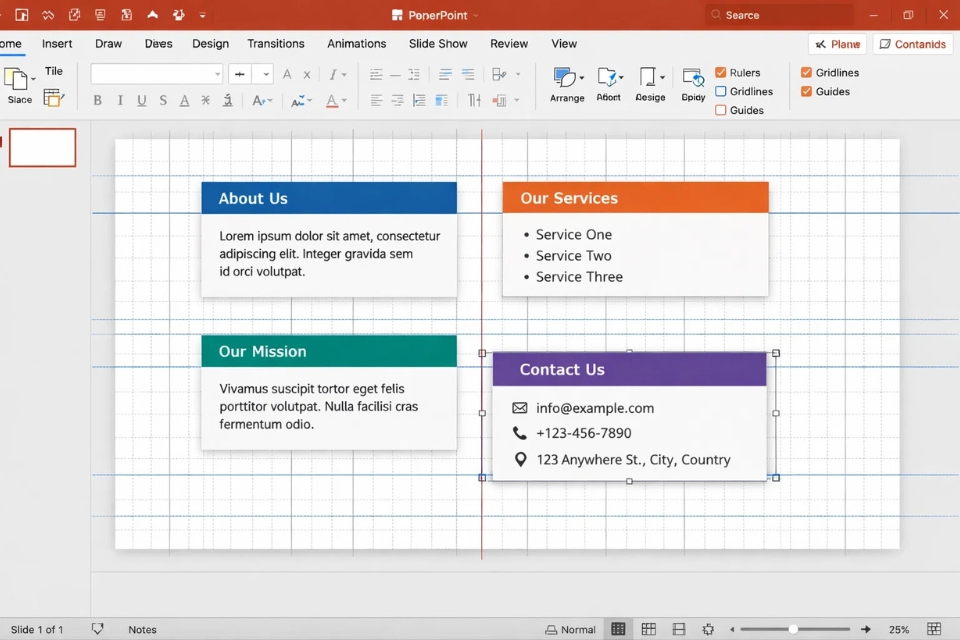Disable the checked Guides checkbox
The width and height of the screenshot is (960, 640).
pos(807,92)
